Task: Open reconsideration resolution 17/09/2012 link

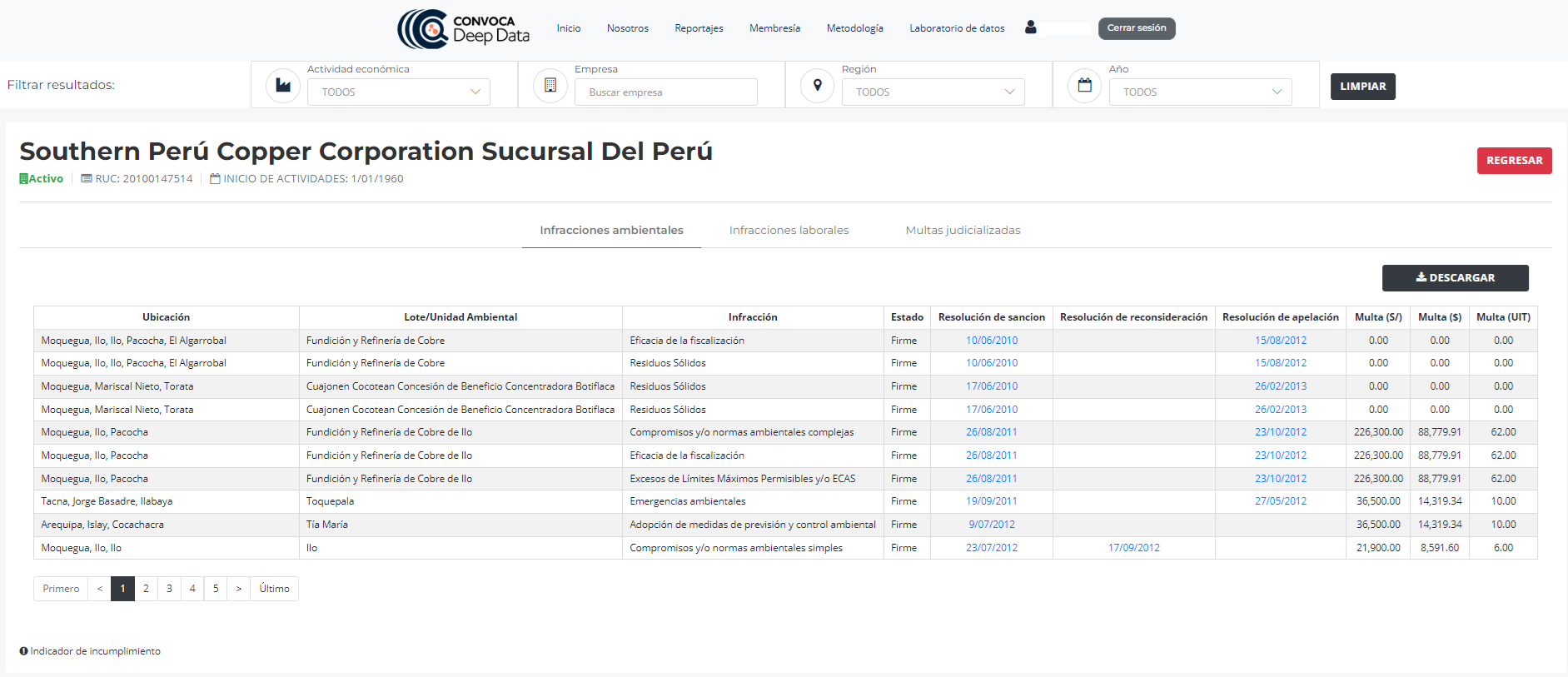Action: (1133, 548)
